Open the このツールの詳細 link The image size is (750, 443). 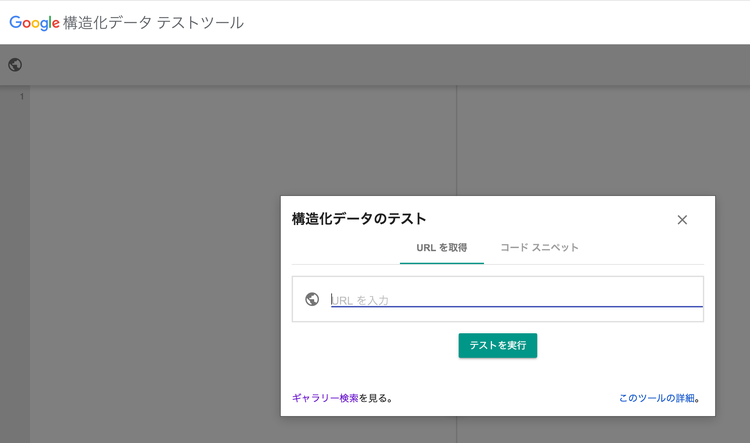pyautogui.click(x=657, y=398)
